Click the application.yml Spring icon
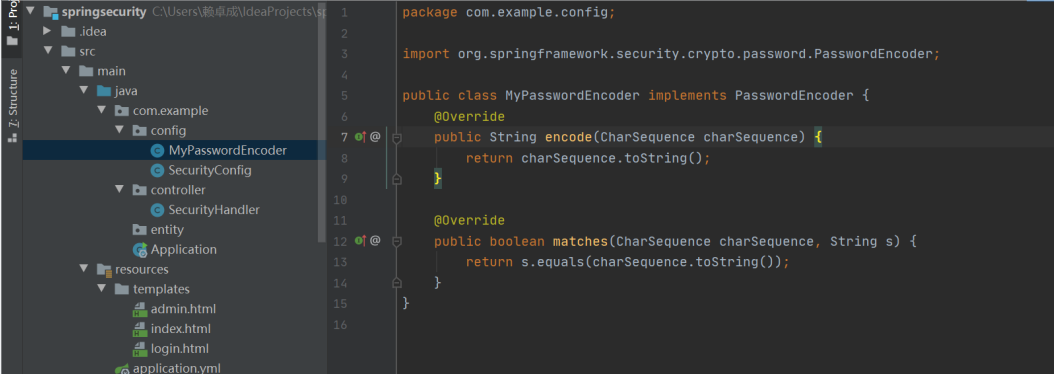 click(x=122, y=369)
